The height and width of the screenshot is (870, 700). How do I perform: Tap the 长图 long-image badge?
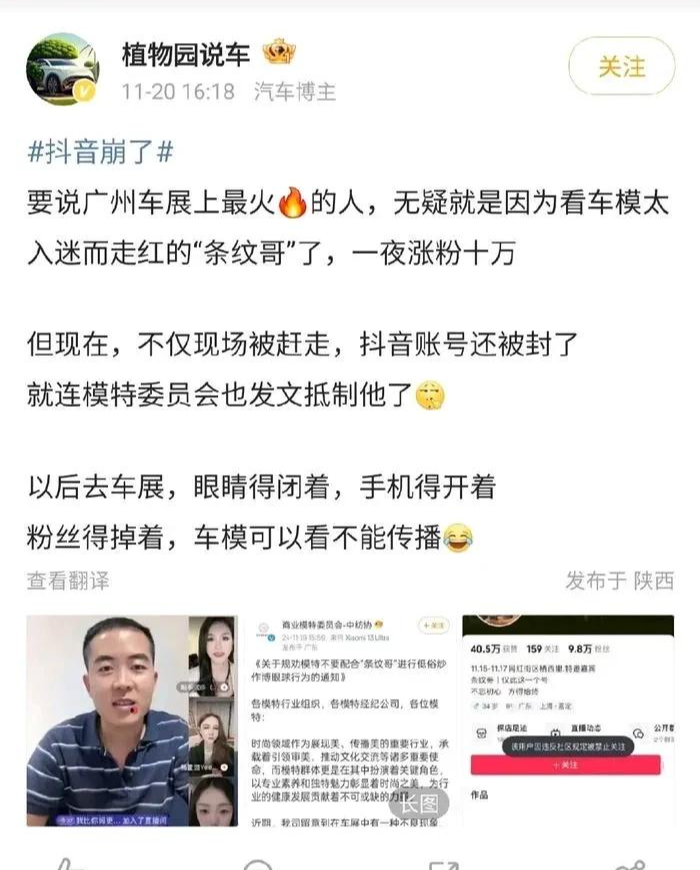point(419,803)
